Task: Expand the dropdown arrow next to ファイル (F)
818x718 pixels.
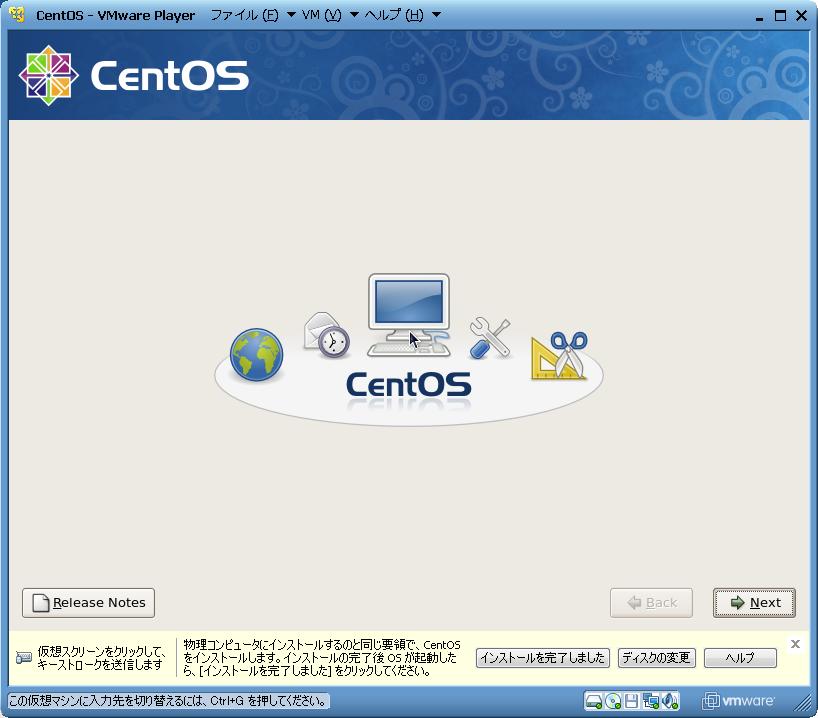Action: point(291,16)
